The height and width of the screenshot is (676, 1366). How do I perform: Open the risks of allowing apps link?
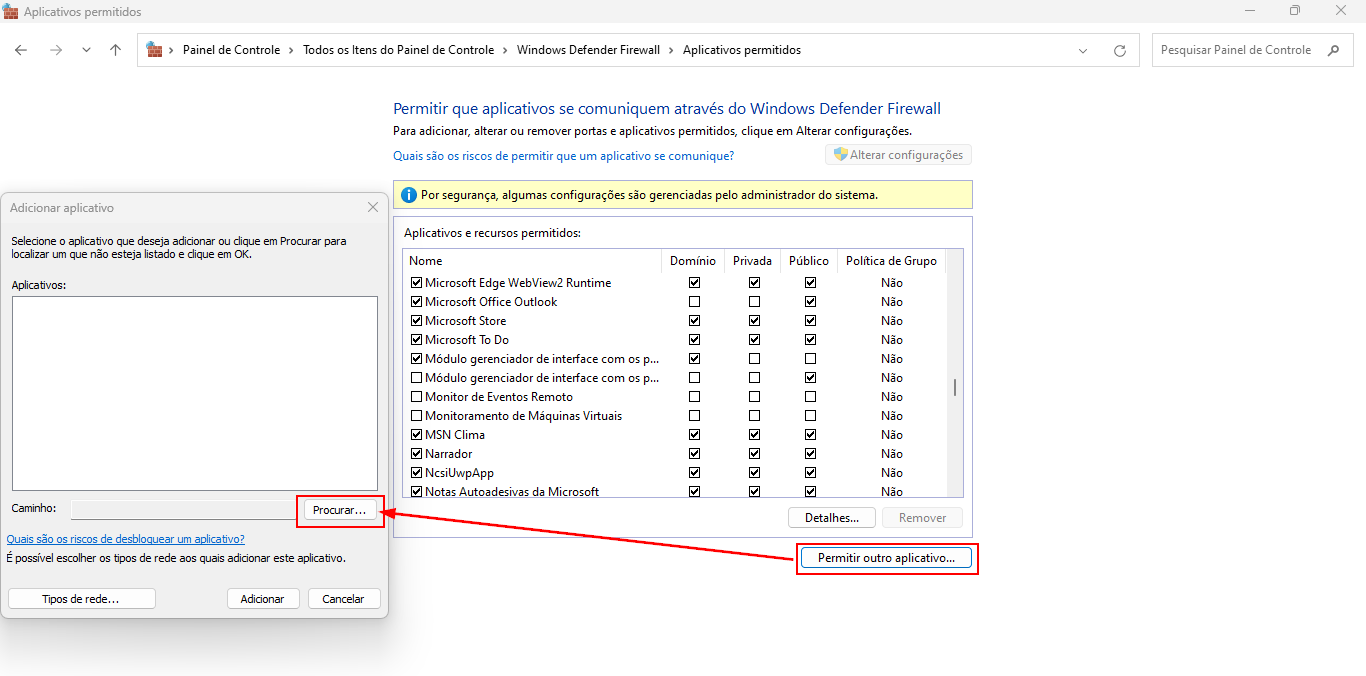pos(564,156)
